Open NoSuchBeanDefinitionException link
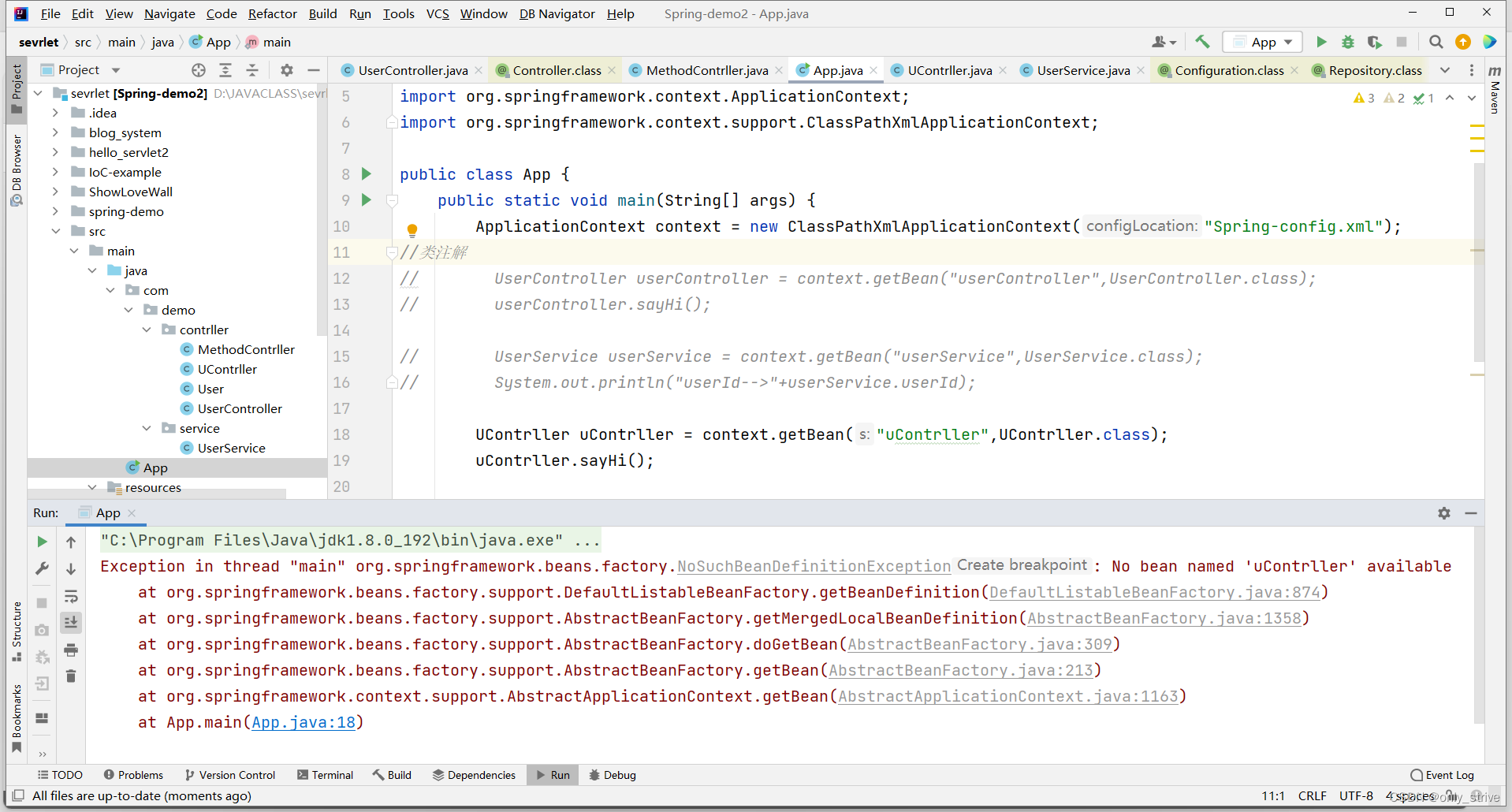This screenshot has width=1512, height=812. click(814, 566)
